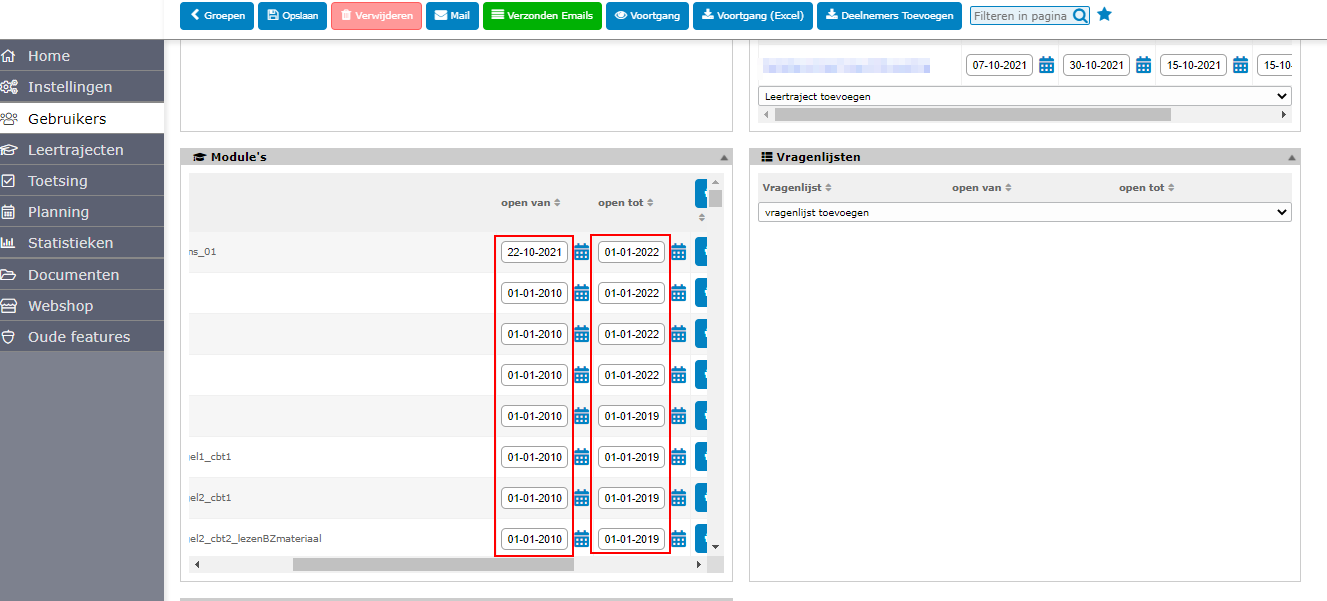Open calendar next to 15-10-2021 date
The width and height of the screenshot is (1327, 601).
[1240, 65]
